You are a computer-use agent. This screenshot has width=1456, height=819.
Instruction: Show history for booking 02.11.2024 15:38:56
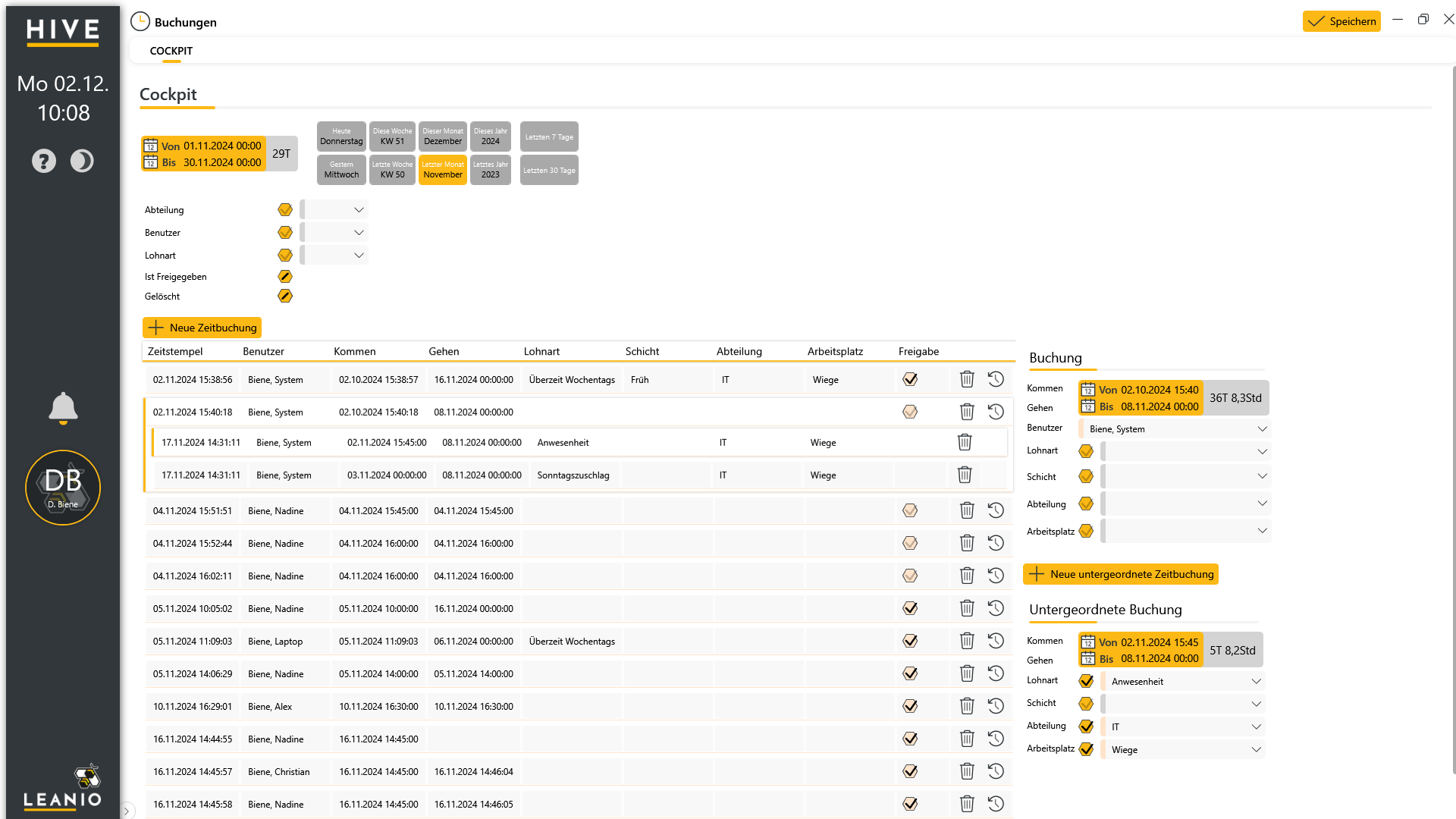click(996, 379)
